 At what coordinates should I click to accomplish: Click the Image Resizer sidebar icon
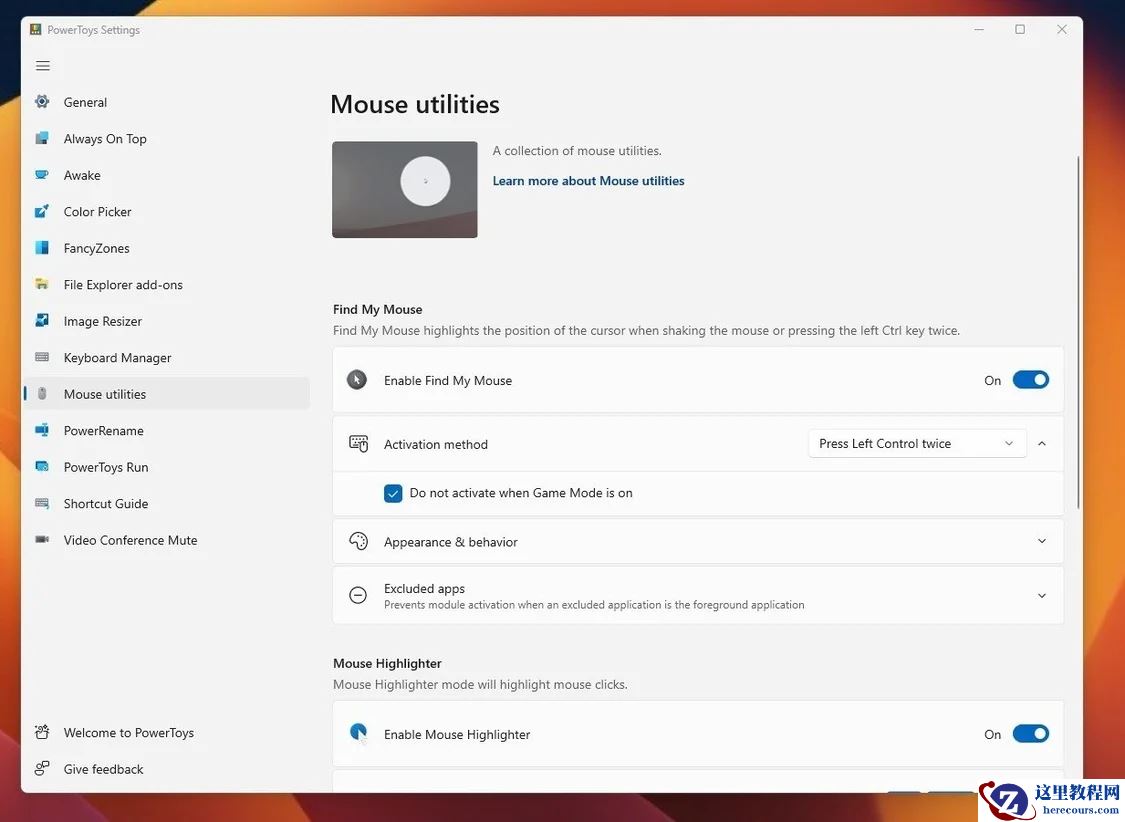(42, 321)
